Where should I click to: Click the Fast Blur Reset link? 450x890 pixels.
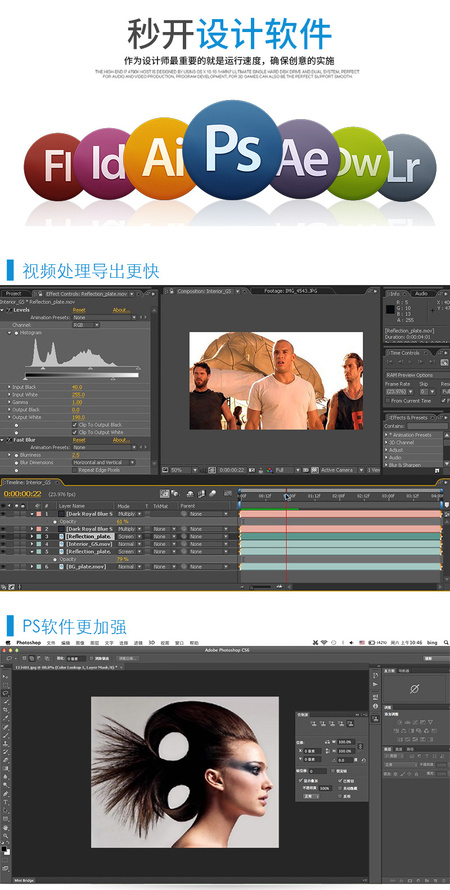[x=79, y=440]
